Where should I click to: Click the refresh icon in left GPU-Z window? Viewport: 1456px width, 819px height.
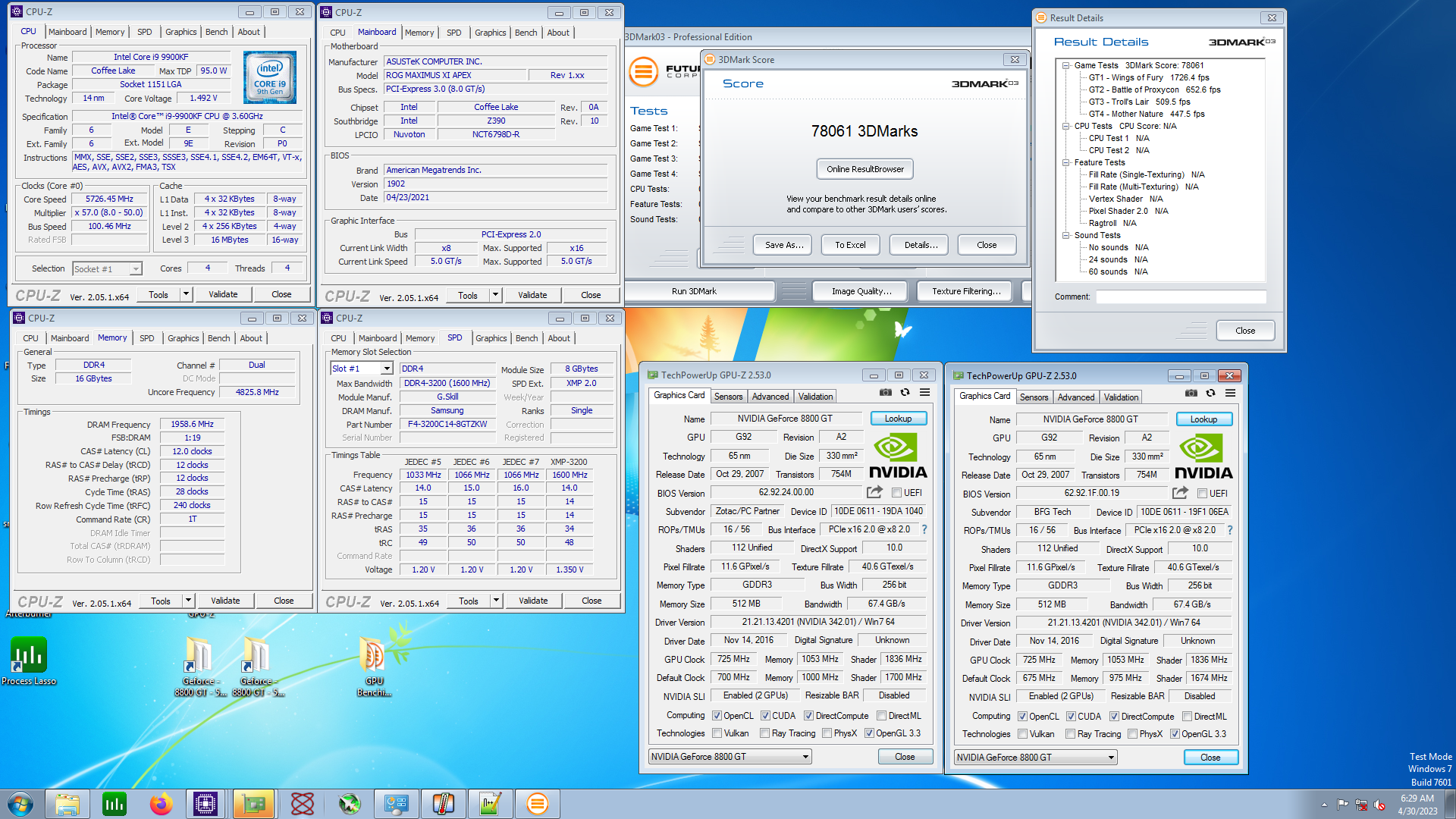point(905,393)
